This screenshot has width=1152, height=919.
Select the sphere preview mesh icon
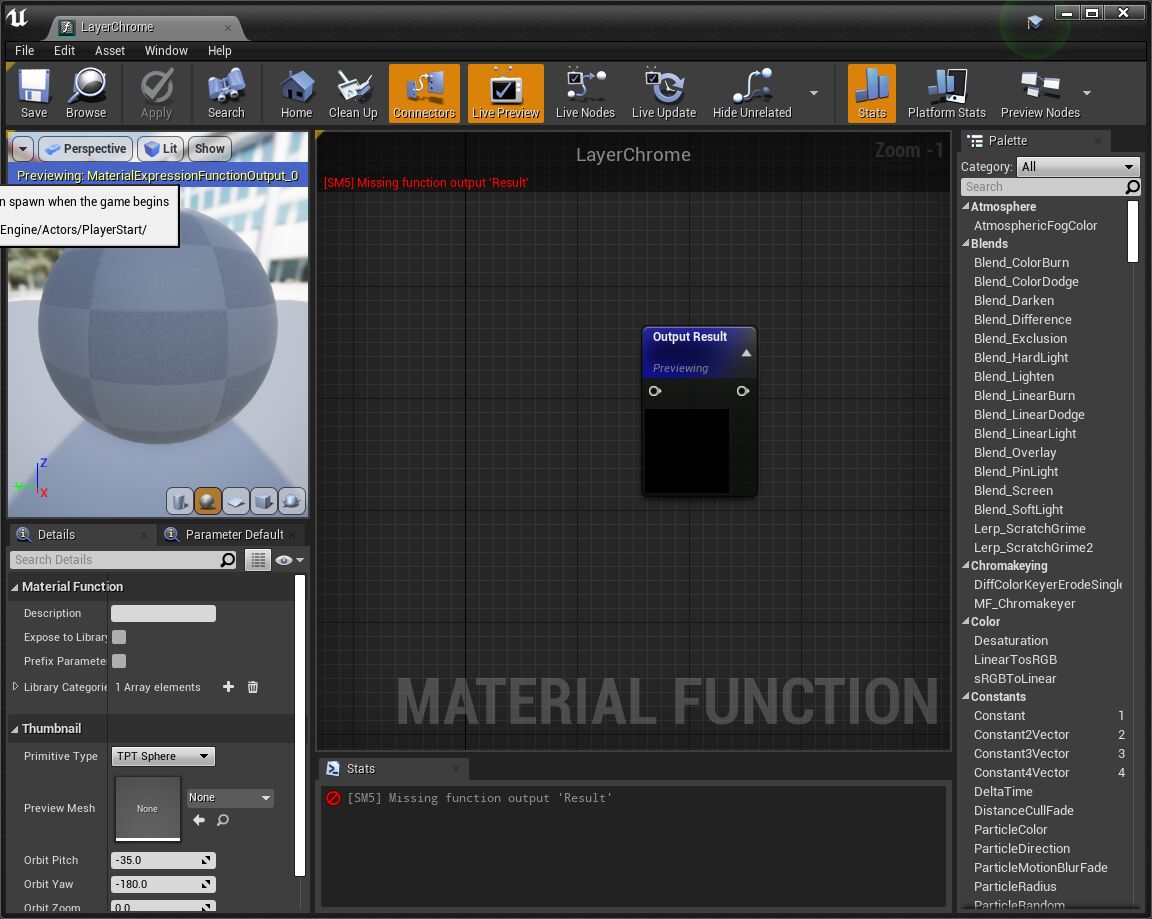pos(208,500)
